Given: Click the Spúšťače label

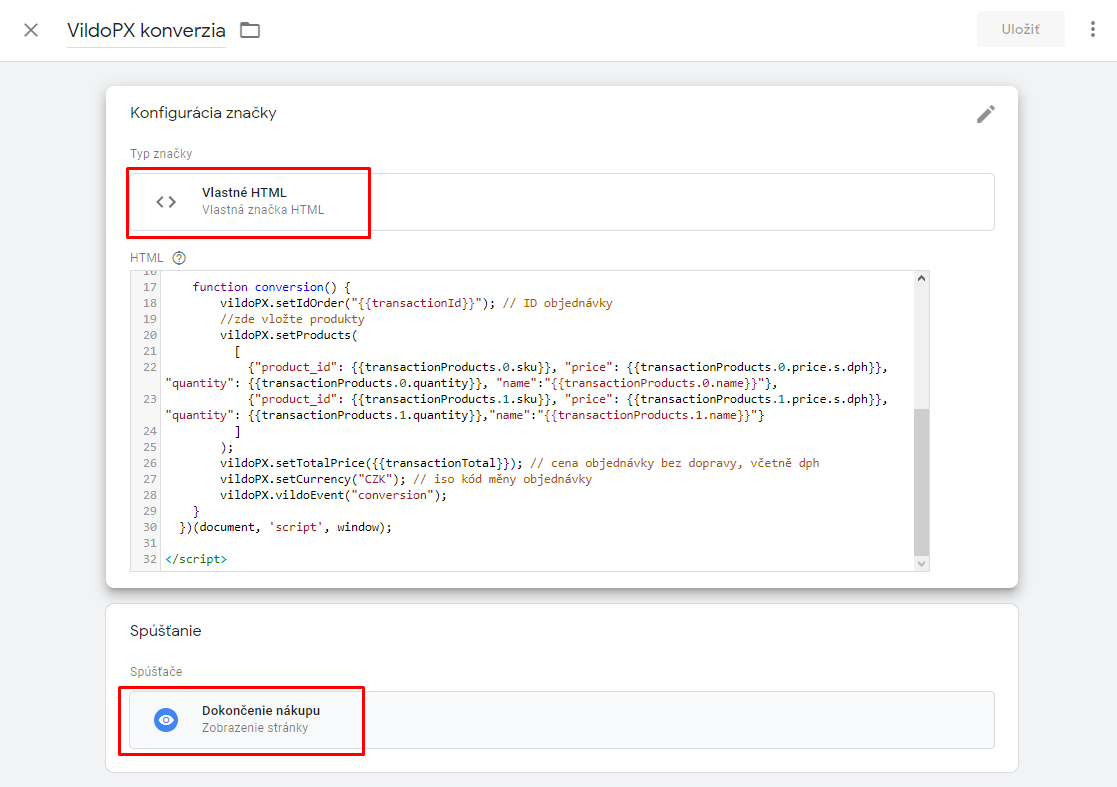Looking at the screenshot, I should click(156, 672).
